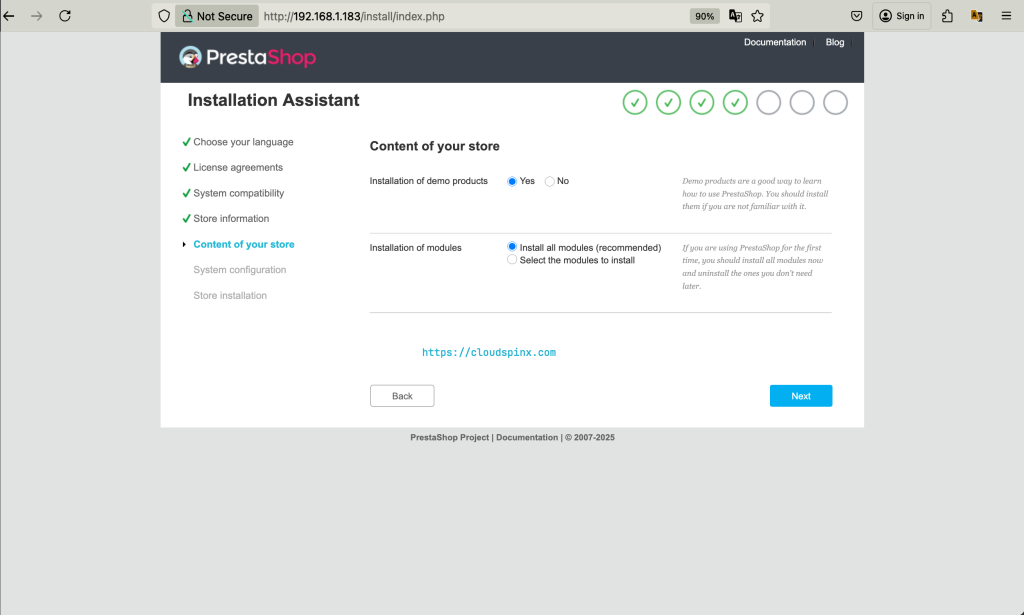
Task: Open the browser extensions icon
Action: click(x=948, y=16)
